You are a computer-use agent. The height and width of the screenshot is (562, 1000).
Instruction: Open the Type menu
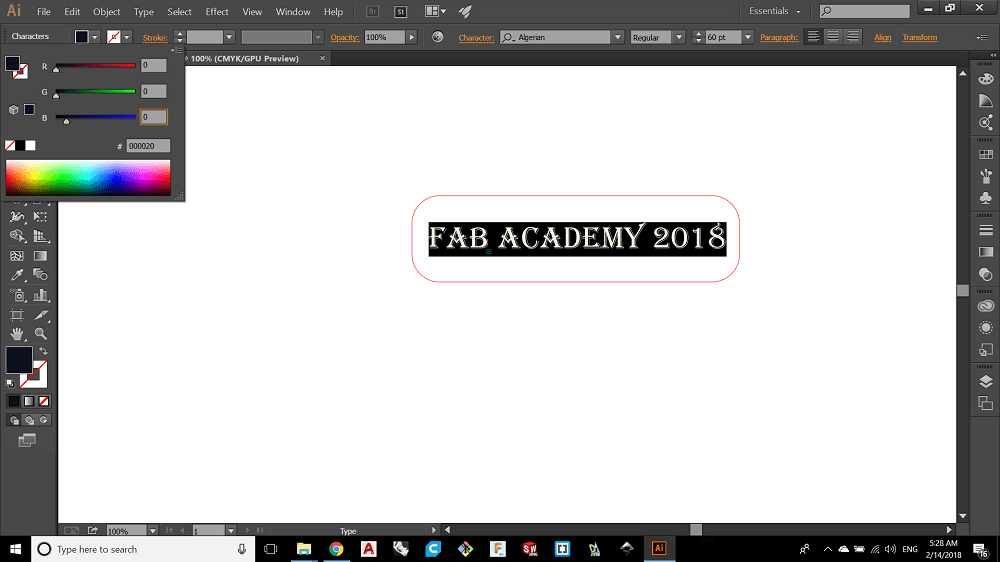(143, 11)
